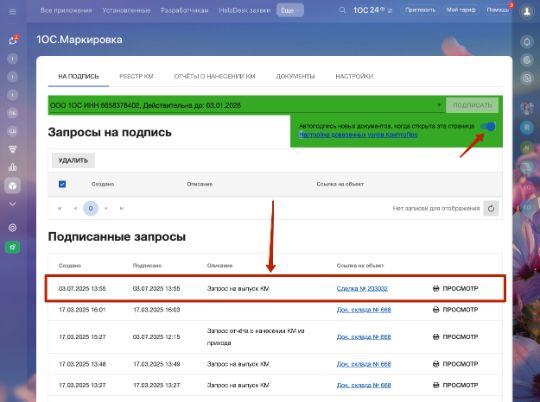The image size is (540, 402).
Task: Open HelpDesk заявки in the top navigation
Action: (x=245, y=10)
